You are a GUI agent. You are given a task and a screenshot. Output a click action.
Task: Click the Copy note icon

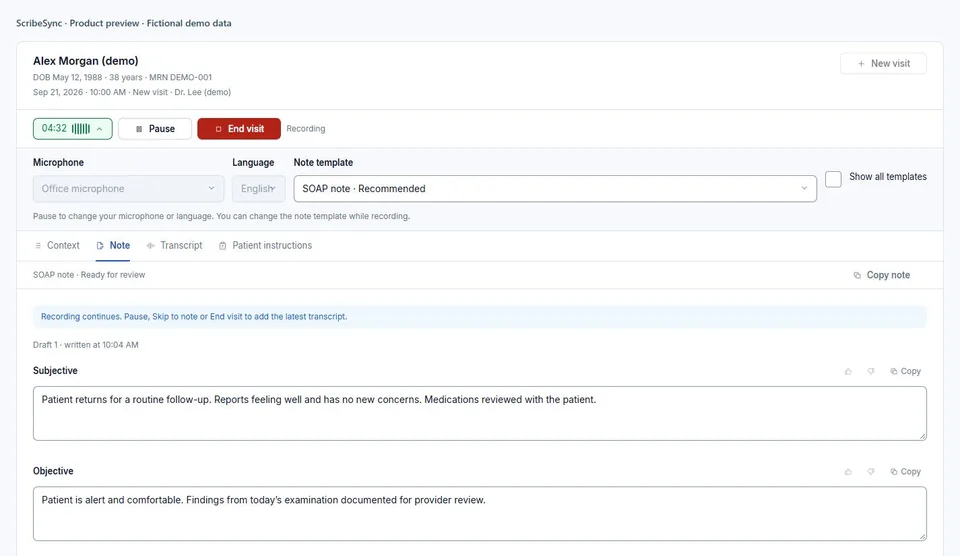click(857, 276)
